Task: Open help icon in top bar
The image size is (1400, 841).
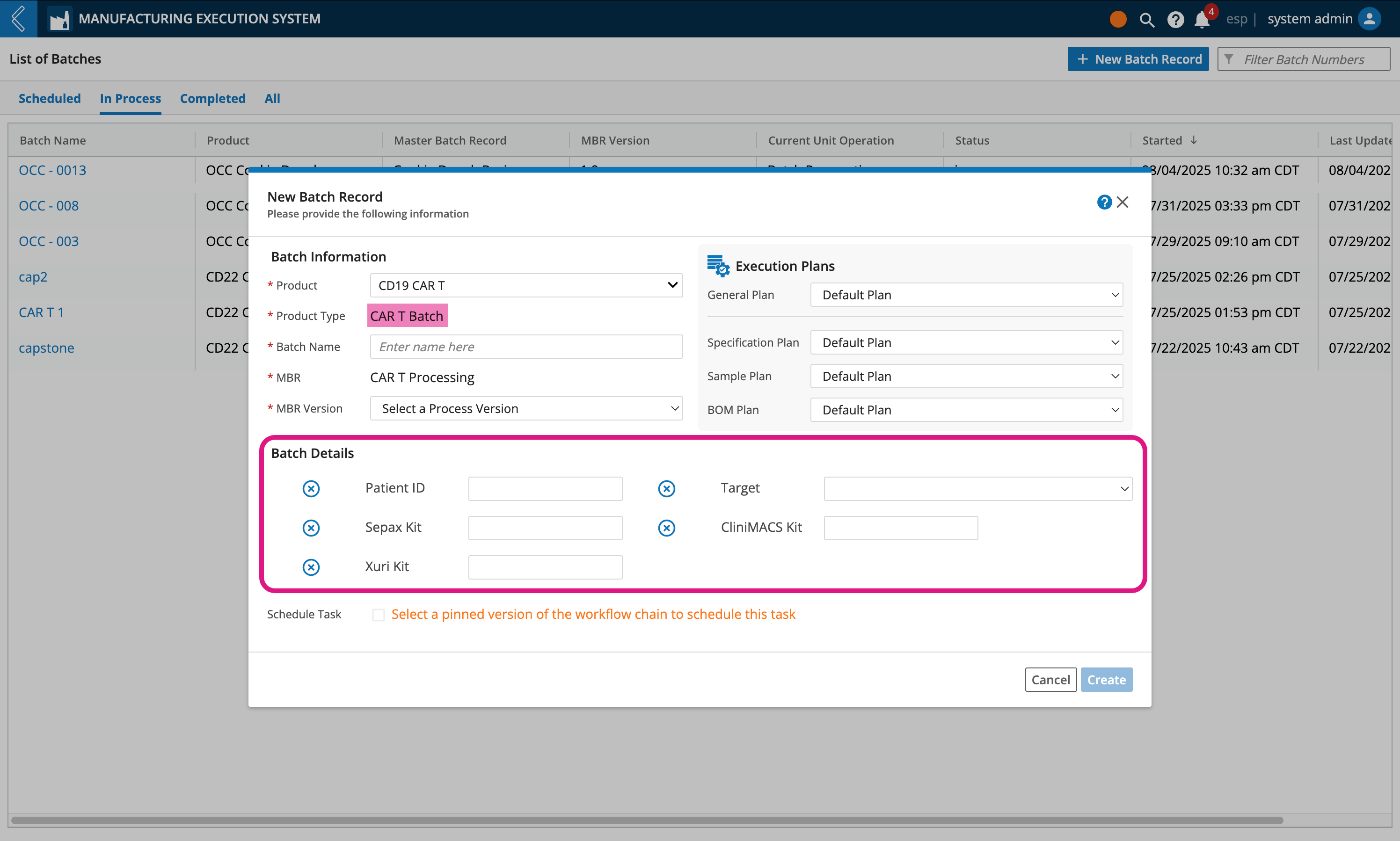Action: click(1175, 20)
